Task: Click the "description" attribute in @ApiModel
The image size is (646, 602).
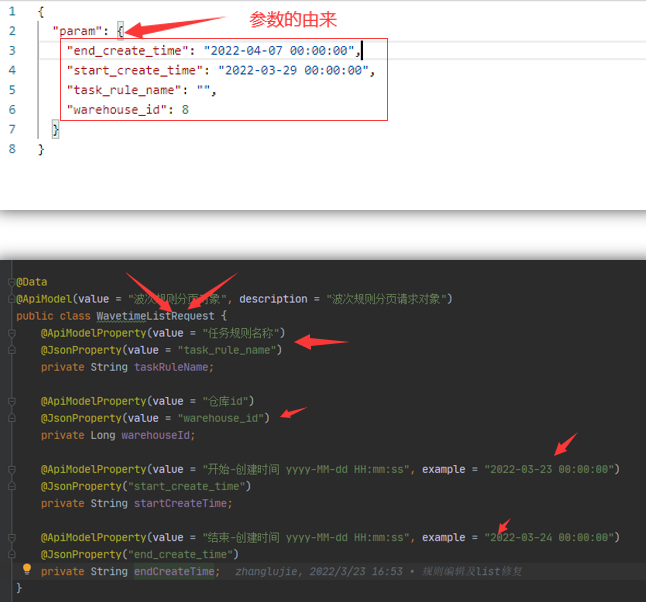Action: coord(273,299)
